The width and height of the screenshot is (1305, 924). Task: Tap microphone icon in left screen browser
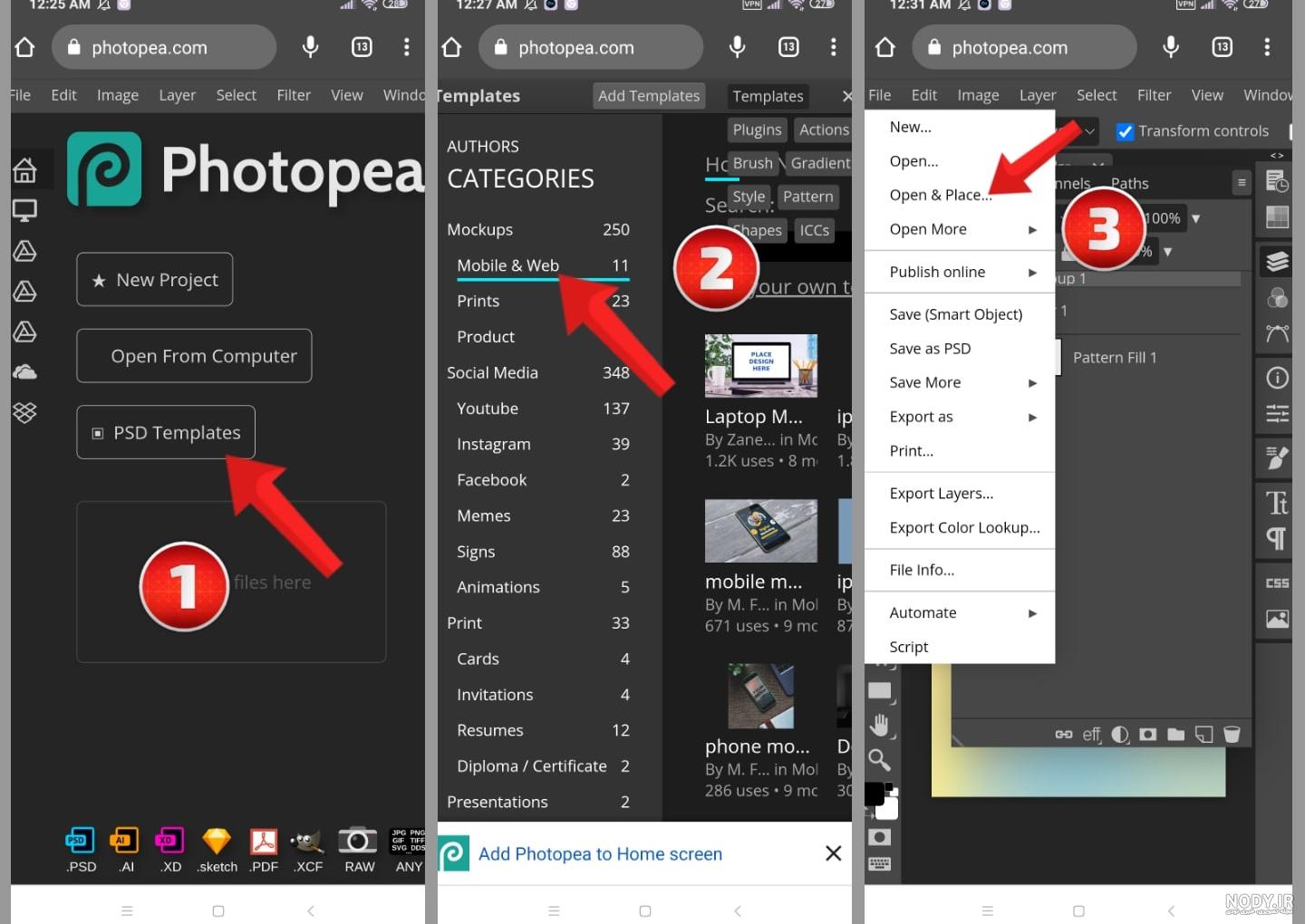pyautogui.click(x=310, y=47)
